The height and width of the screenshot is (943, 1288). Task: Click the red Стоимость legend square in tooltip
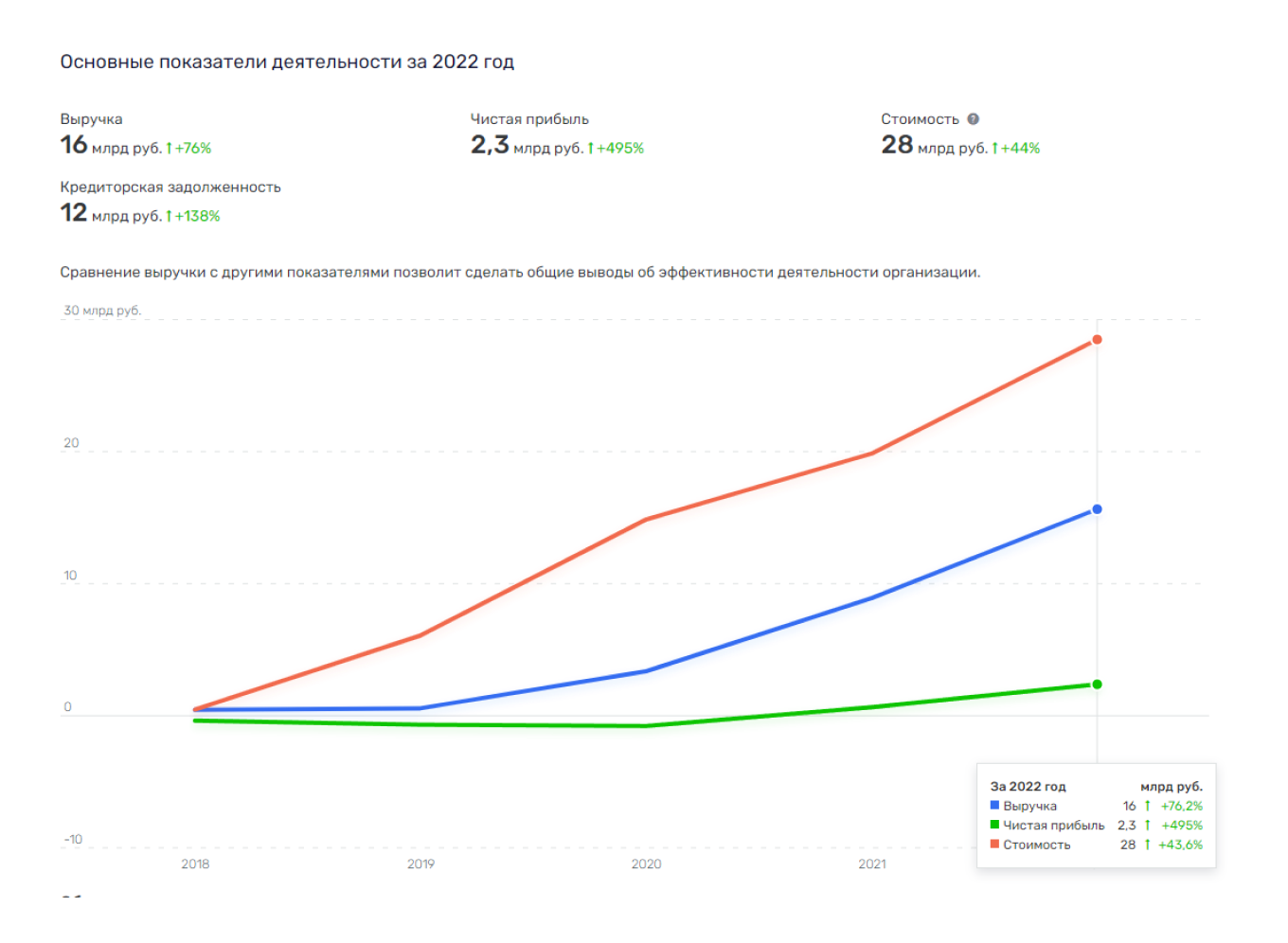[x=994, y=844]
